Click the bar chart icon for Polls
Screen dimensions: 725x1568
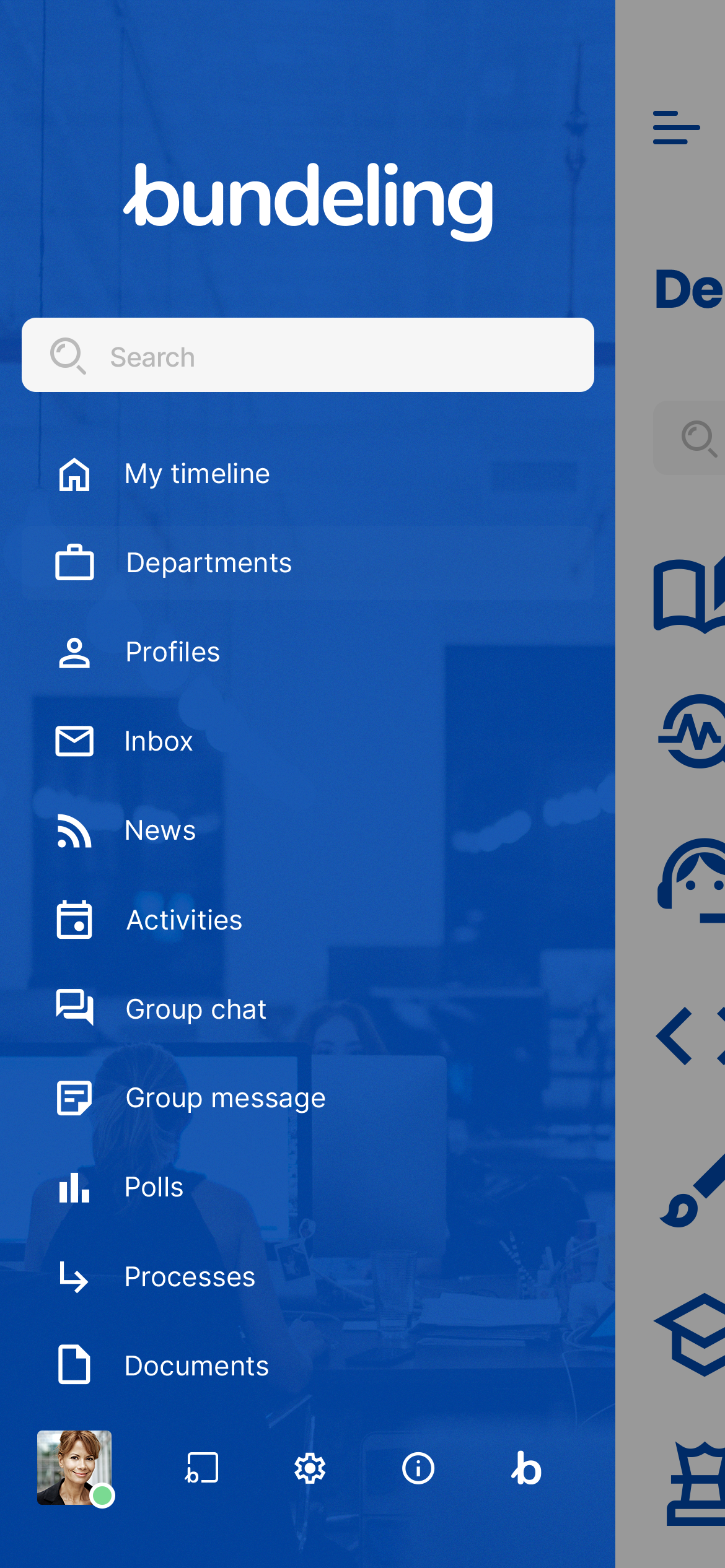[74, 1187]
